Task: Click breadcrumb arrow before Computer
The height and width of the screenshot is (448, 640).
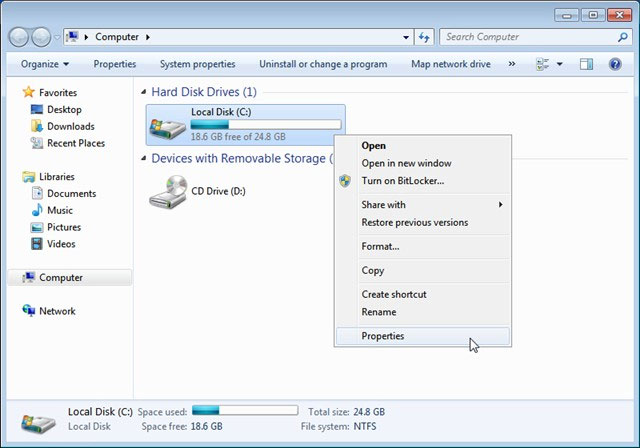Action: 86,37
